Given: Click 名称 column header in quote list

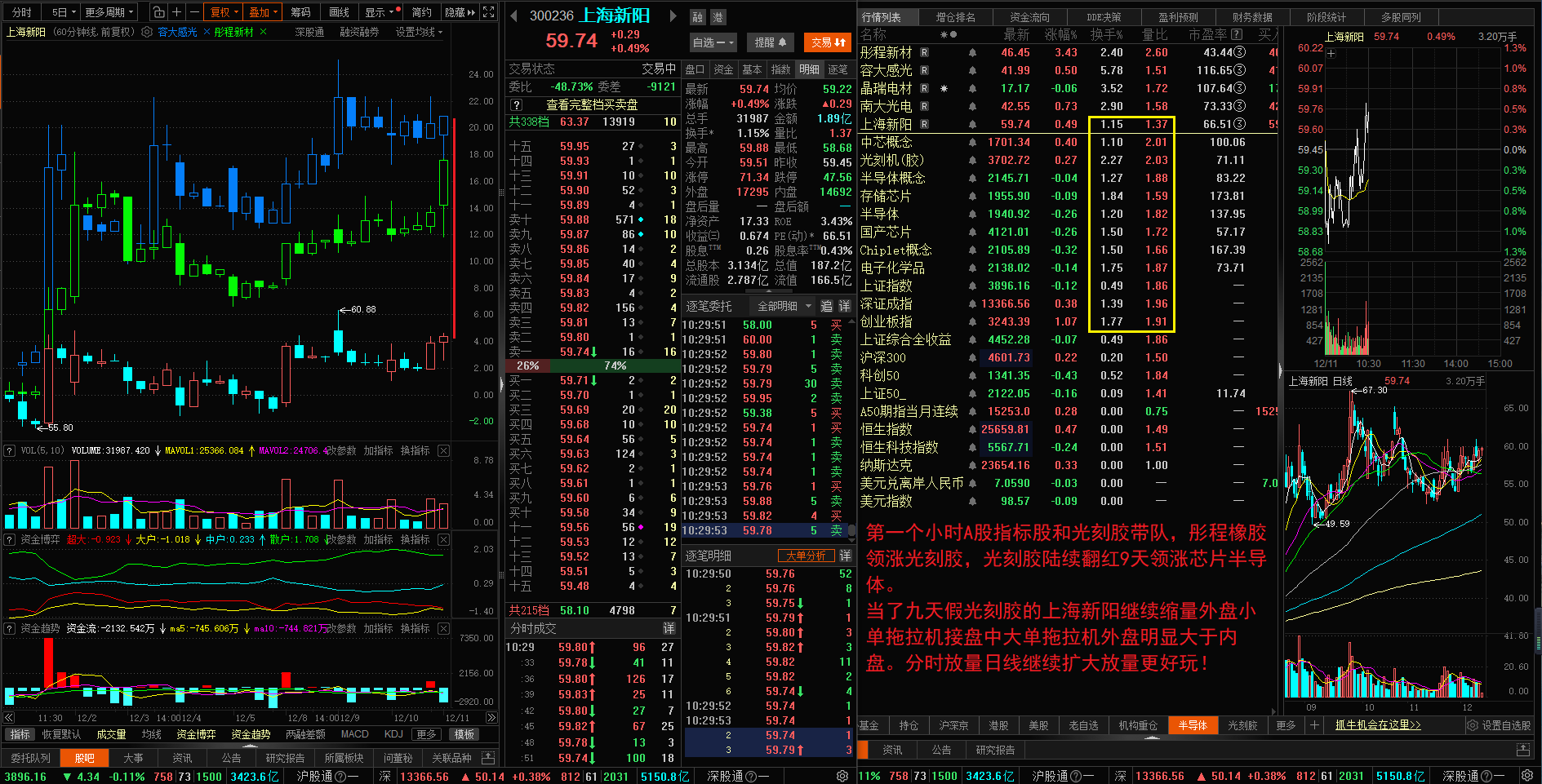Looking at the screenshot, I should [873, 35].
